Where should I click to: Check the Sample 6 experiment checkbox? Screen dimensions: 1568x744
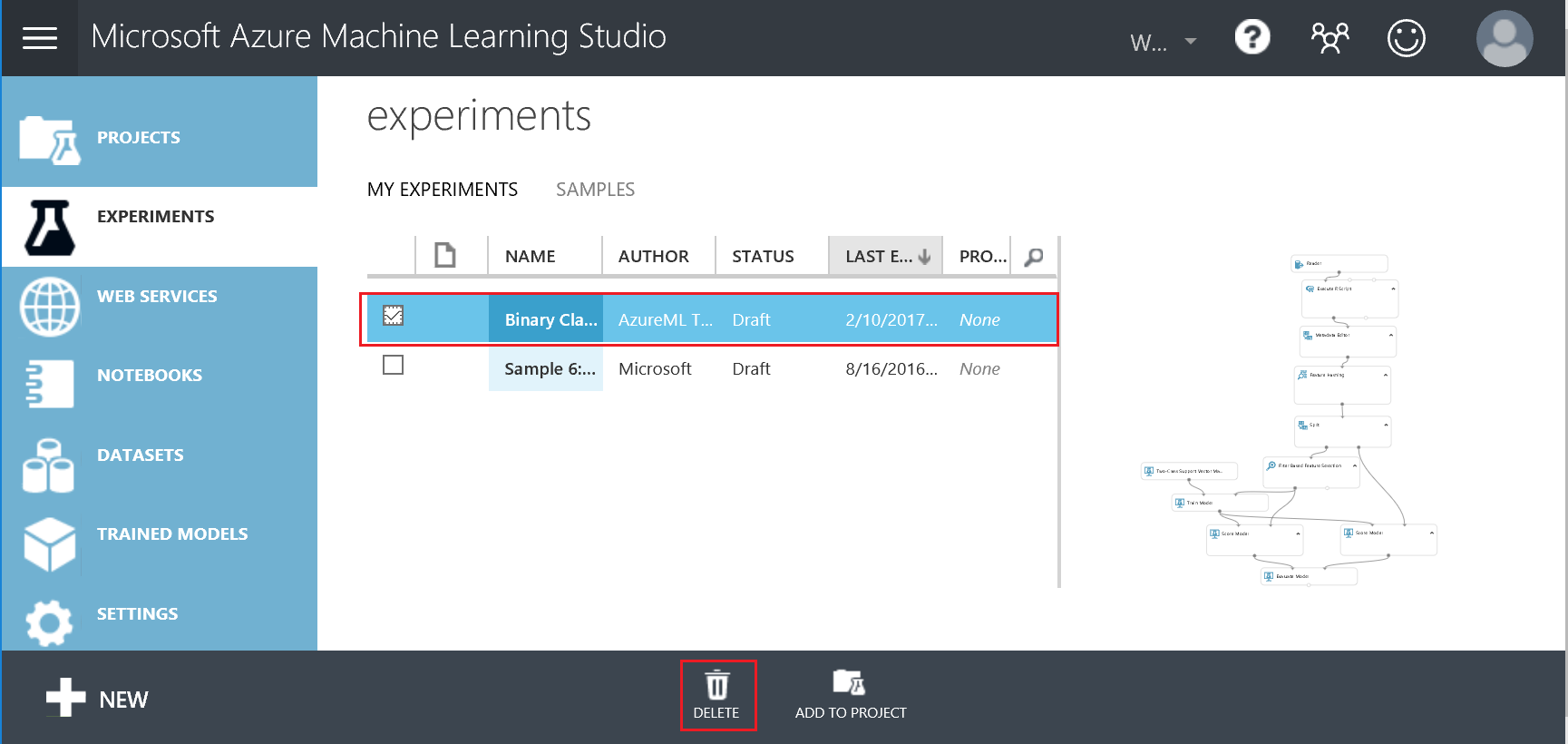pos(393,365)
